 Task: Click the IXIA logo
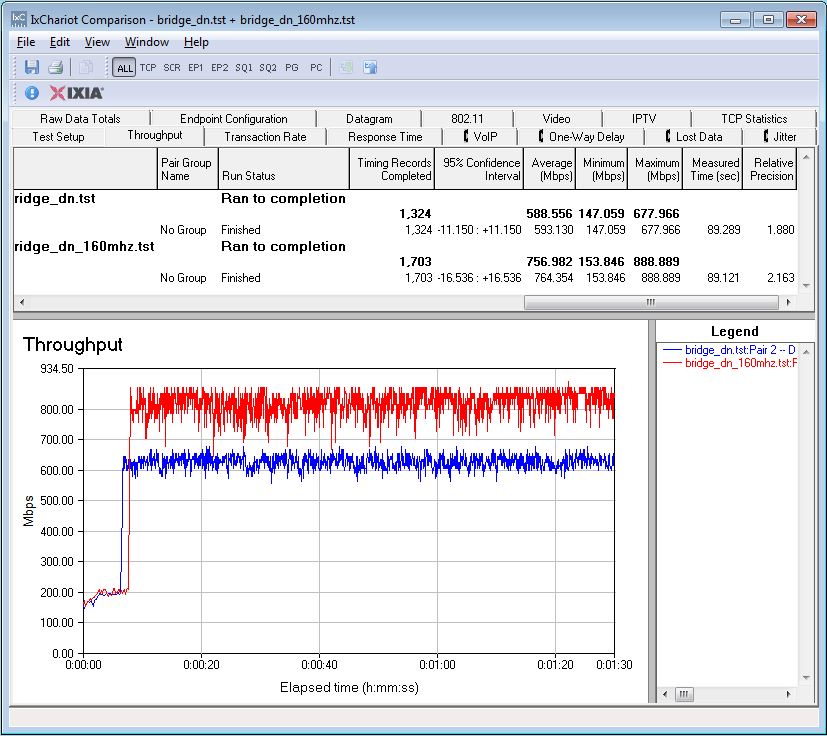point(76,93)
